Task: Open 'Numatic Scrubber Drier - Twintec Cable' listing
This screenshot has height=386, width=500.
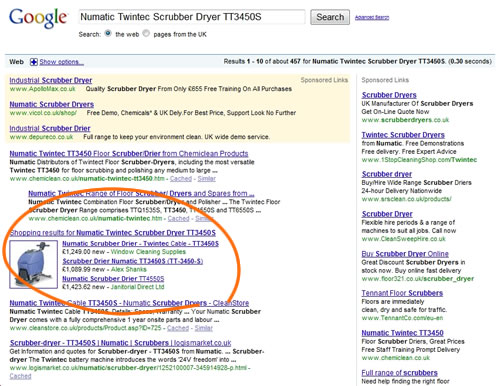Action: point(140,244)
